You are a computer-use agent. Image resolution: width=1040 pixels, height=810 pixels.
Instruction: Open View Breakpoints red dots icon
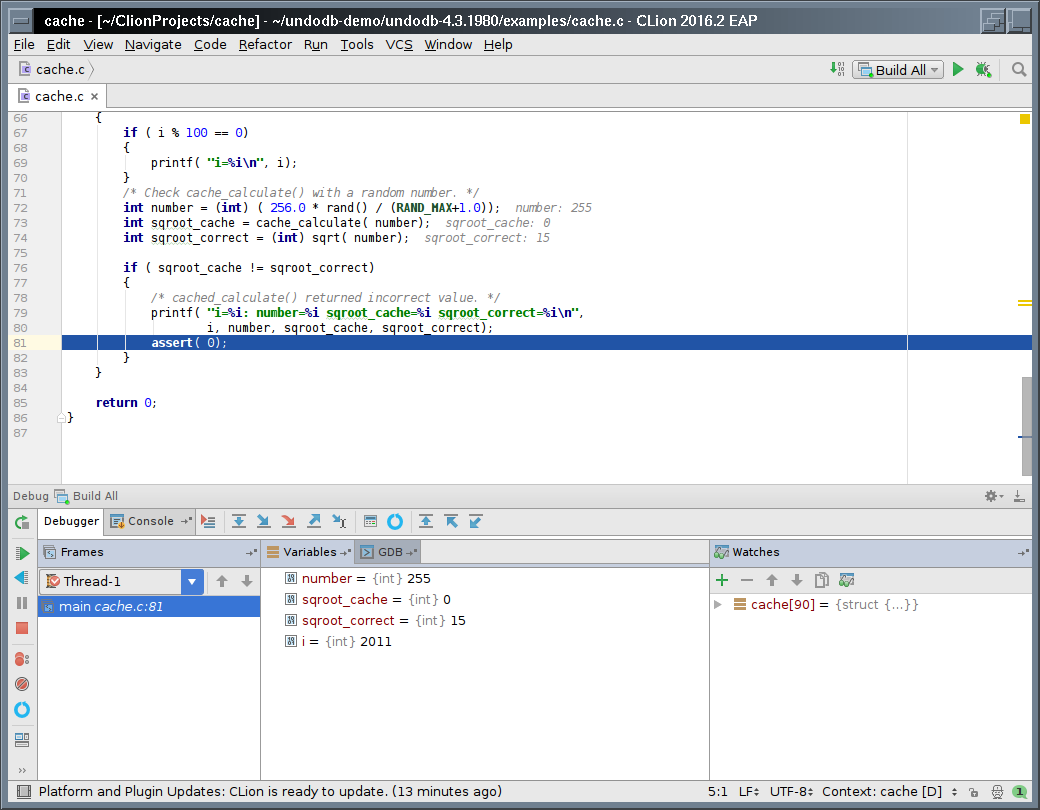point(22,659)
